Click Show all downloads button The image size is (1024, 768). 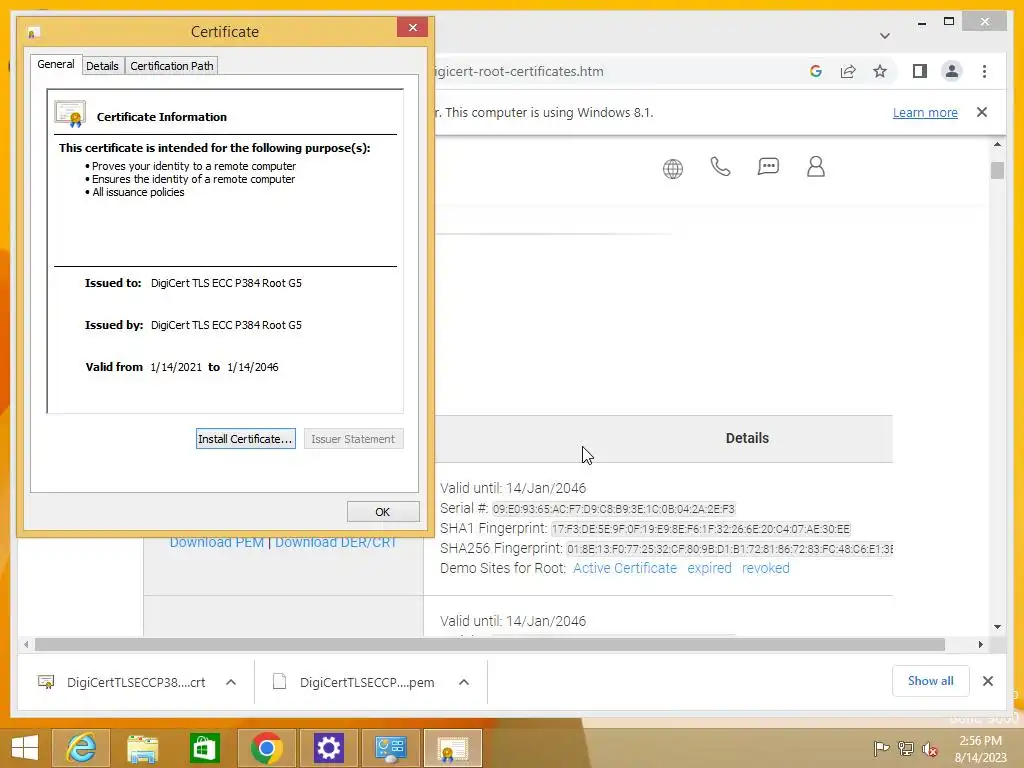pyautogui.click(x=931, y=681)
